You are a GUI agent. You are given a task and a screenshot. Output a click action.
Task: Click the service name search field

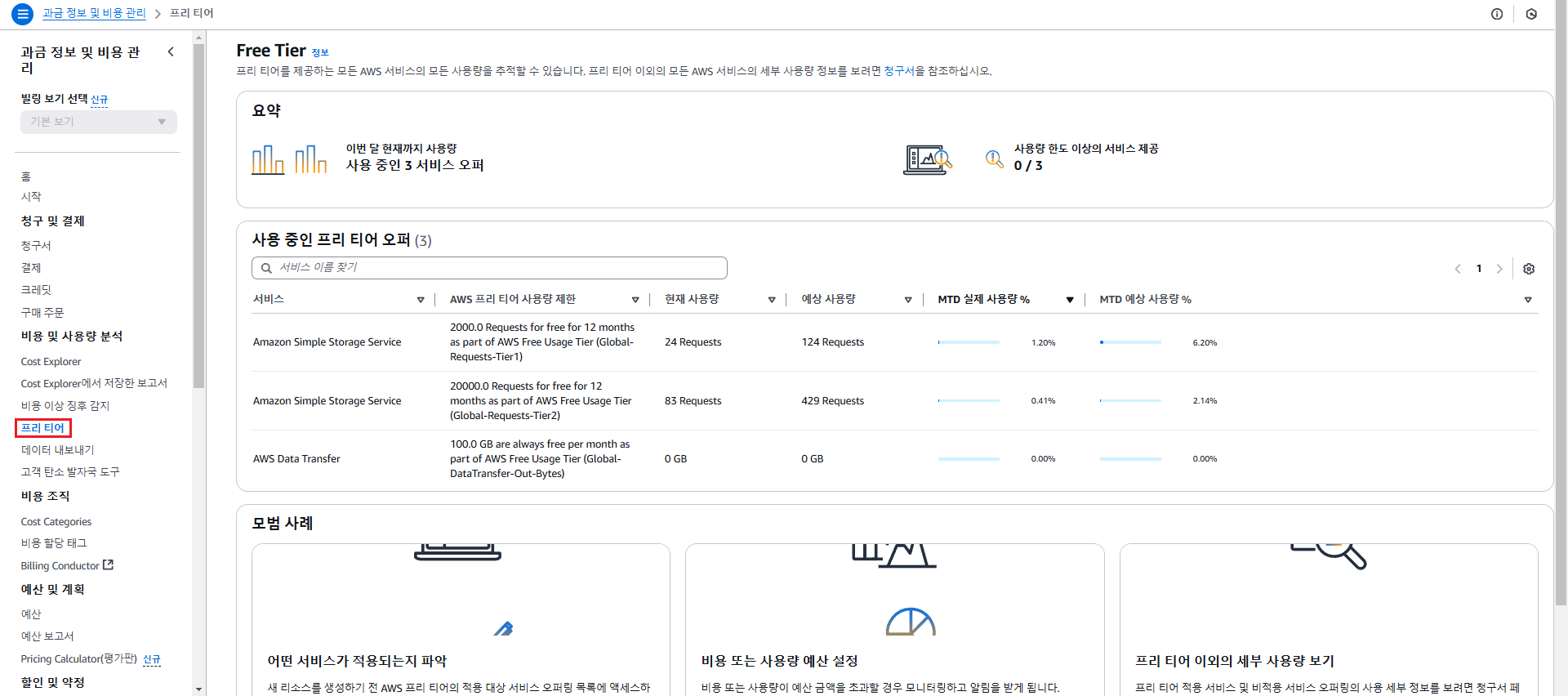pos(489,268)
